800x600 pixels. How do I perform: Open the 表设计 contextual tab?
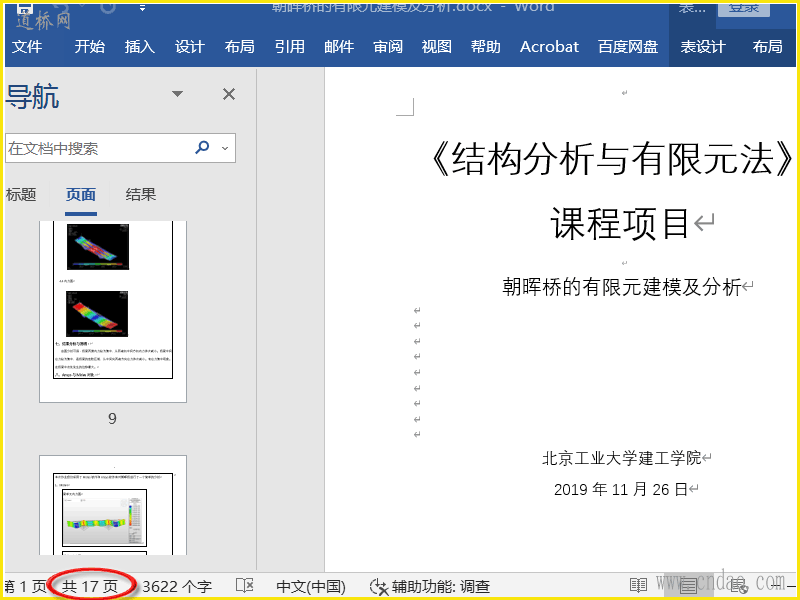tap(703, 47)
